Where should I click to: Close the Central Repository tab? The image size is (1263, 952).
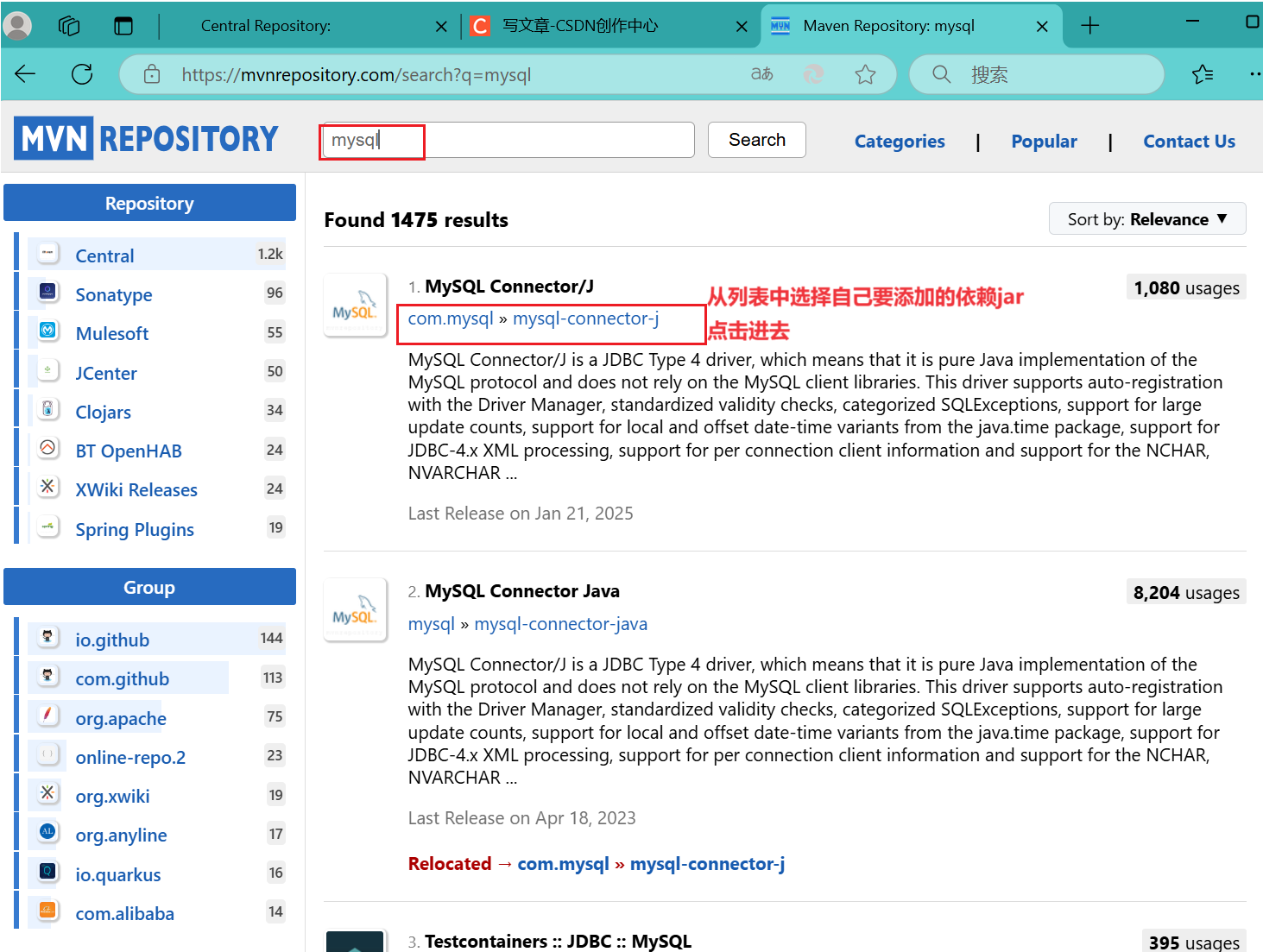pyautogui.click(x=441, y=27)
